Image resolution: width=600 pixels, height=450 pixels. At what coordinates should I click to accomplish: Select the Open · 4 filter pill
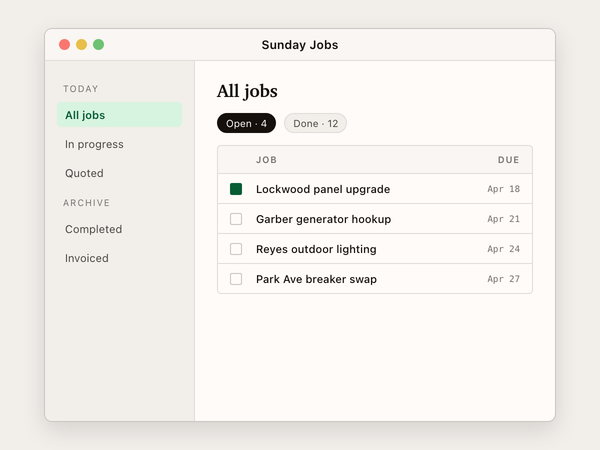coord(246,123)
